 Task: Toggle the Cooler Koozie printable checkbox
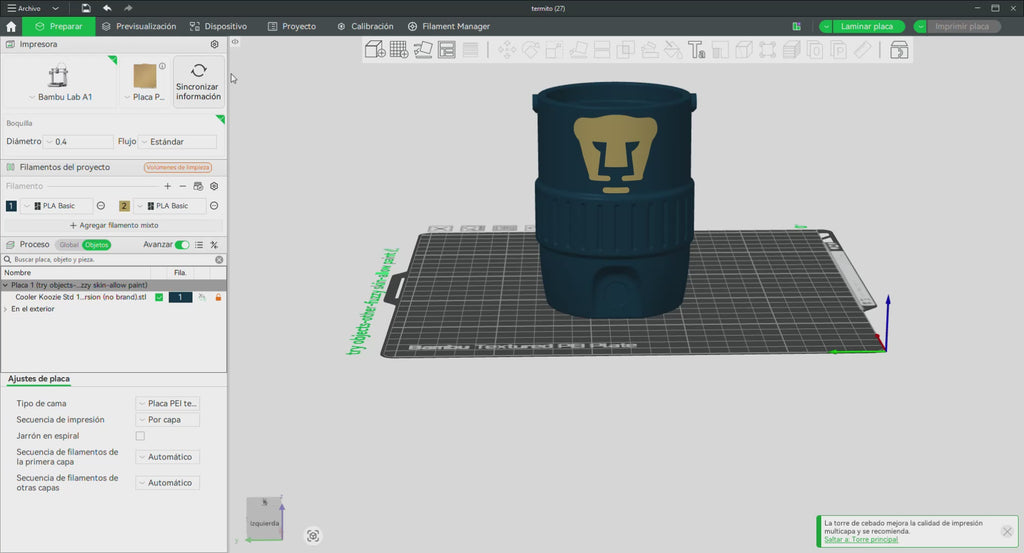tap(159, 297)
